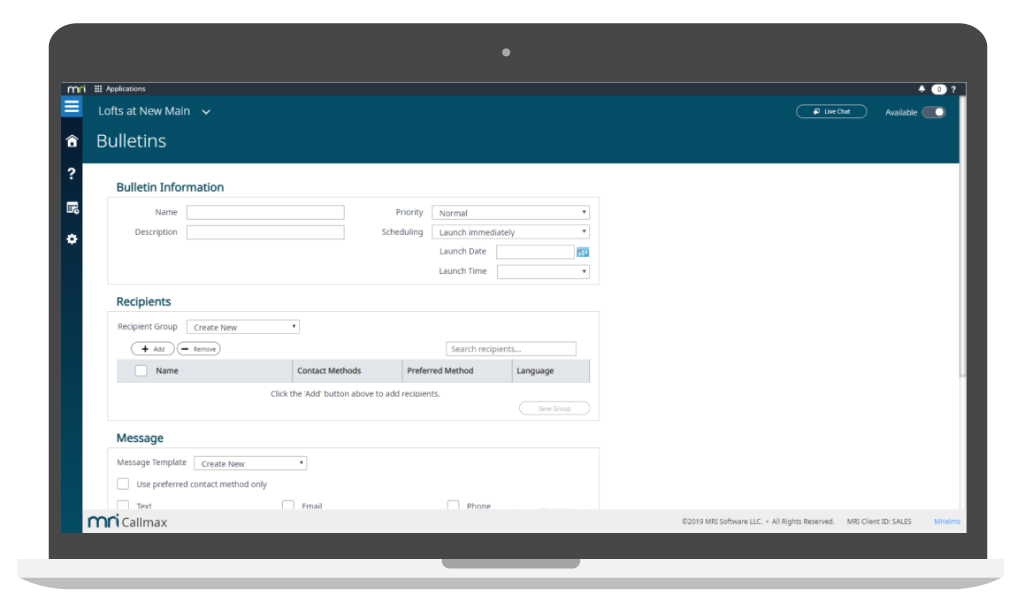
Task: Click Contact Methods column header
Action: (x=329, y=371)
